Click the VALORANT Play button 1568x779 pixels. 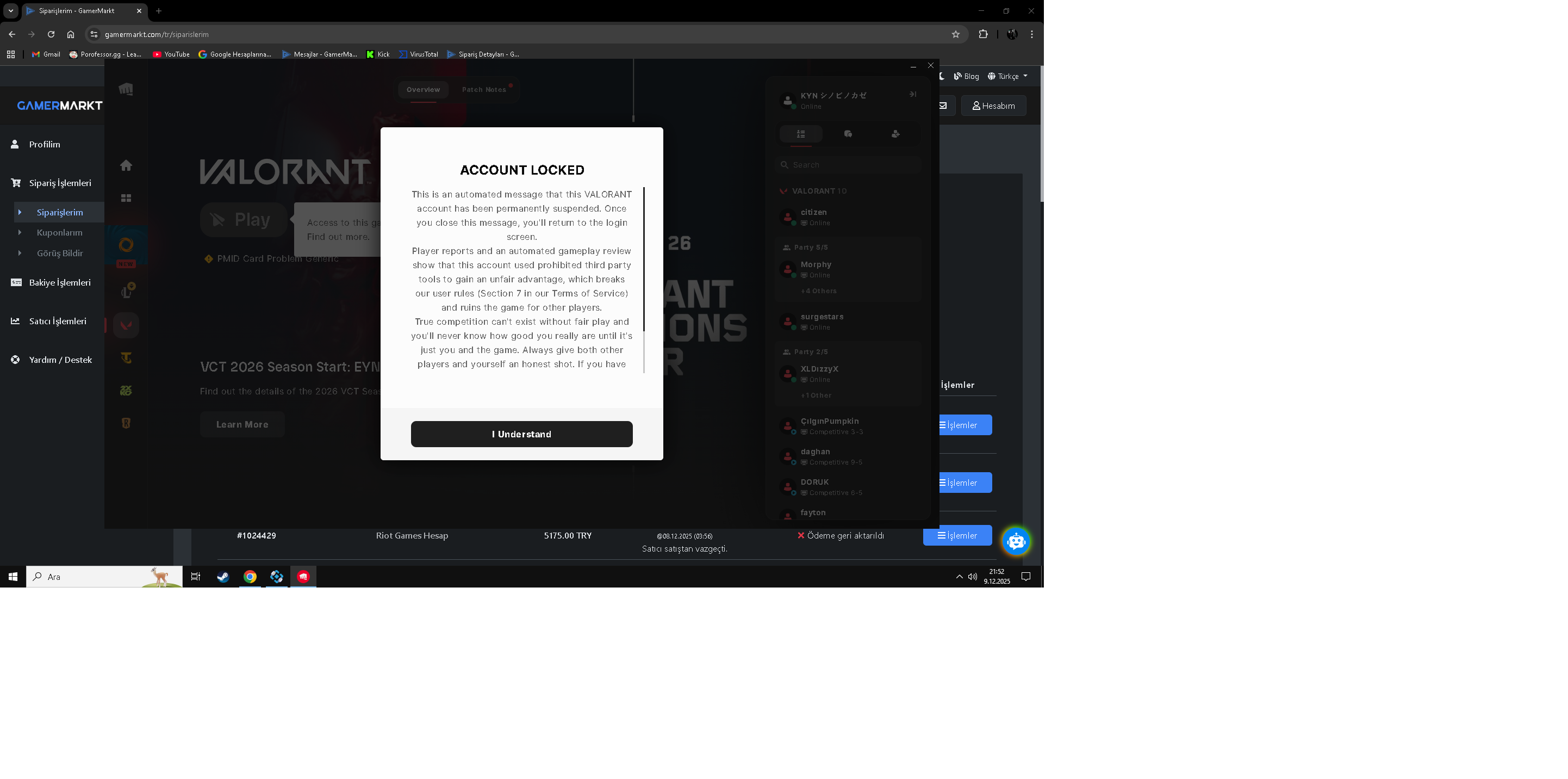(244, 220)
